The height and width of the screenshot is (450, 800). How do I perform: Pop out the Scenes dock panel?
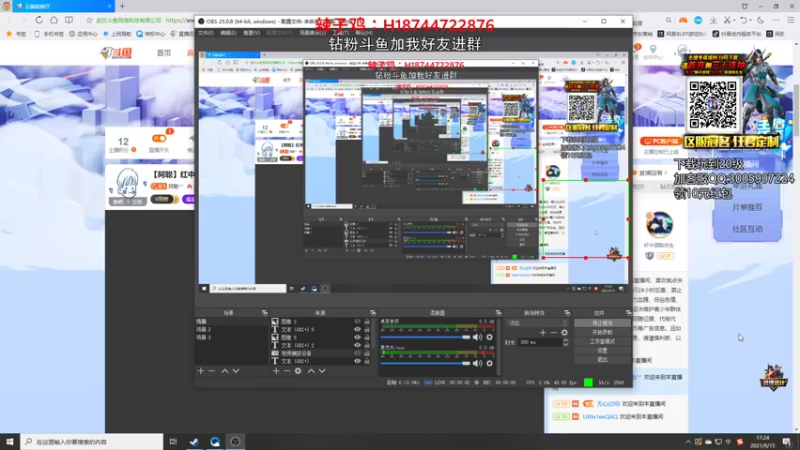pos(264,313)
